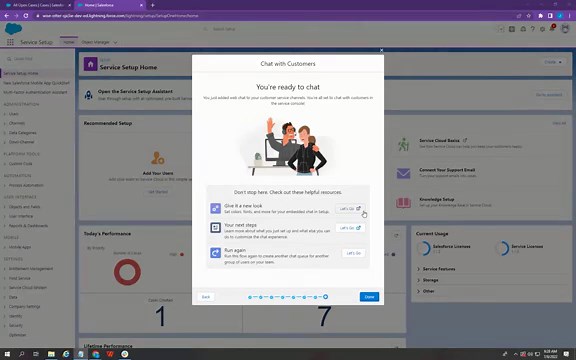Screen dimensions: 576x360
Task: Click the Add Your Users icon
Action: [158, 158]
